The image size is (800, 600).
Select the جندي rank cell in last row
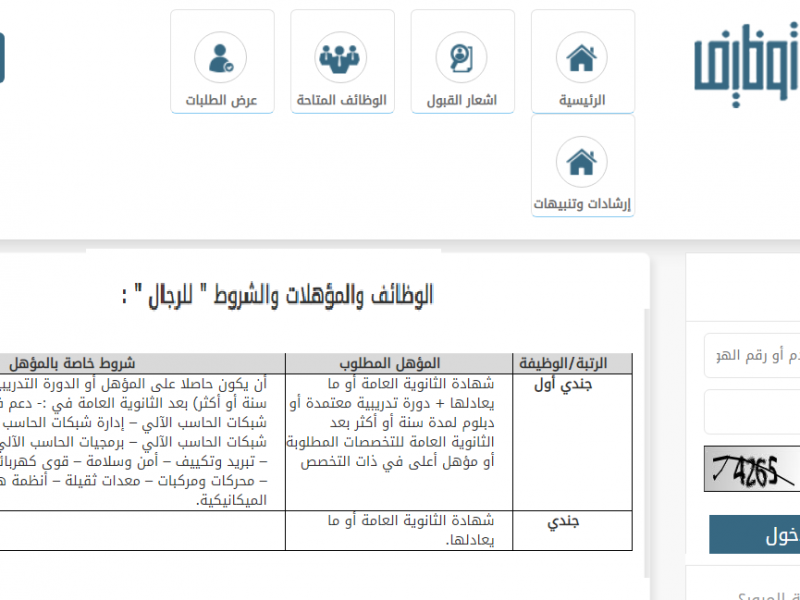click(572, 531)
